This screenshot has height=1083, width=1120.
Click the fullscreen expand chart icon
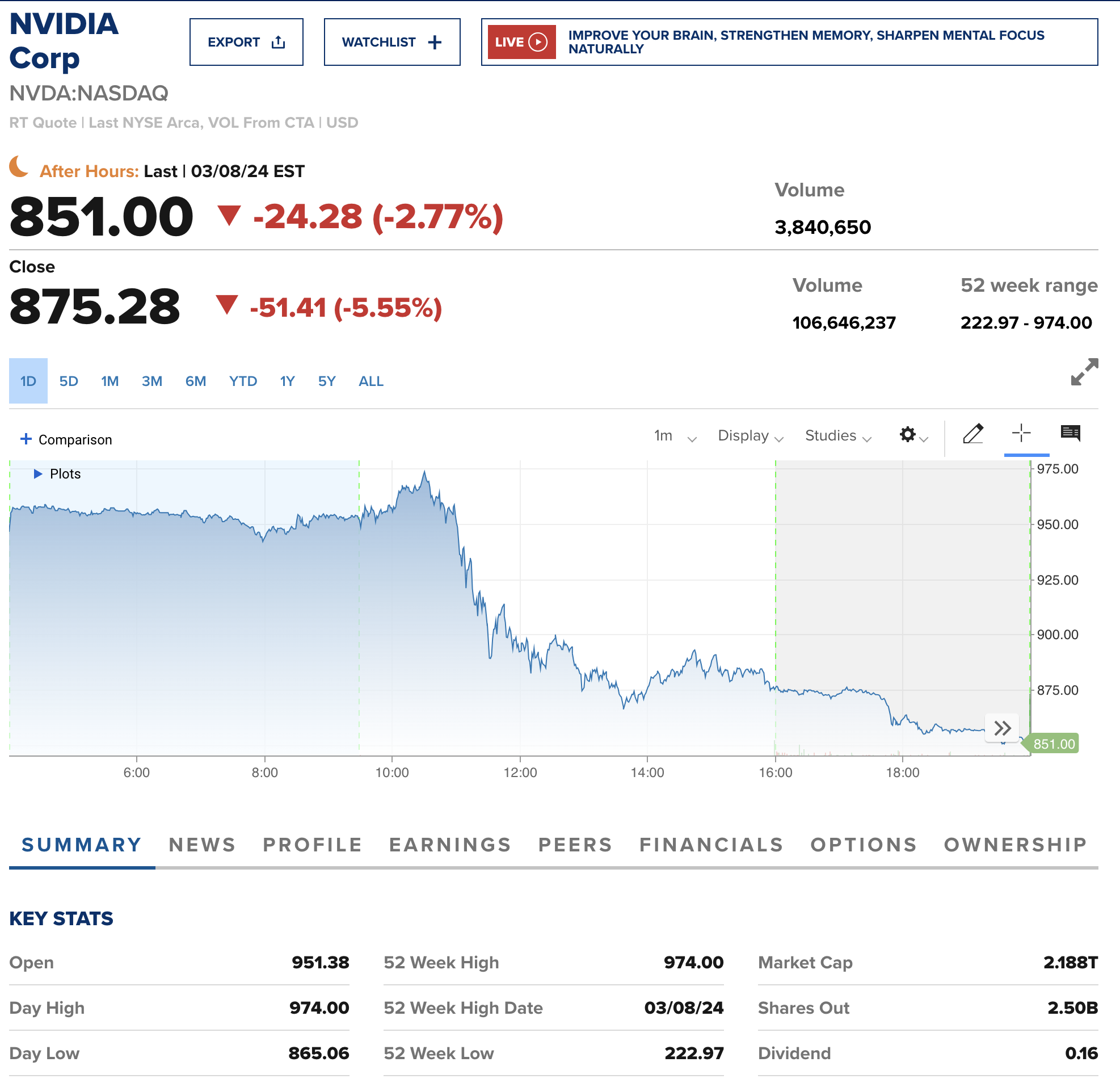coord(1084,372)
